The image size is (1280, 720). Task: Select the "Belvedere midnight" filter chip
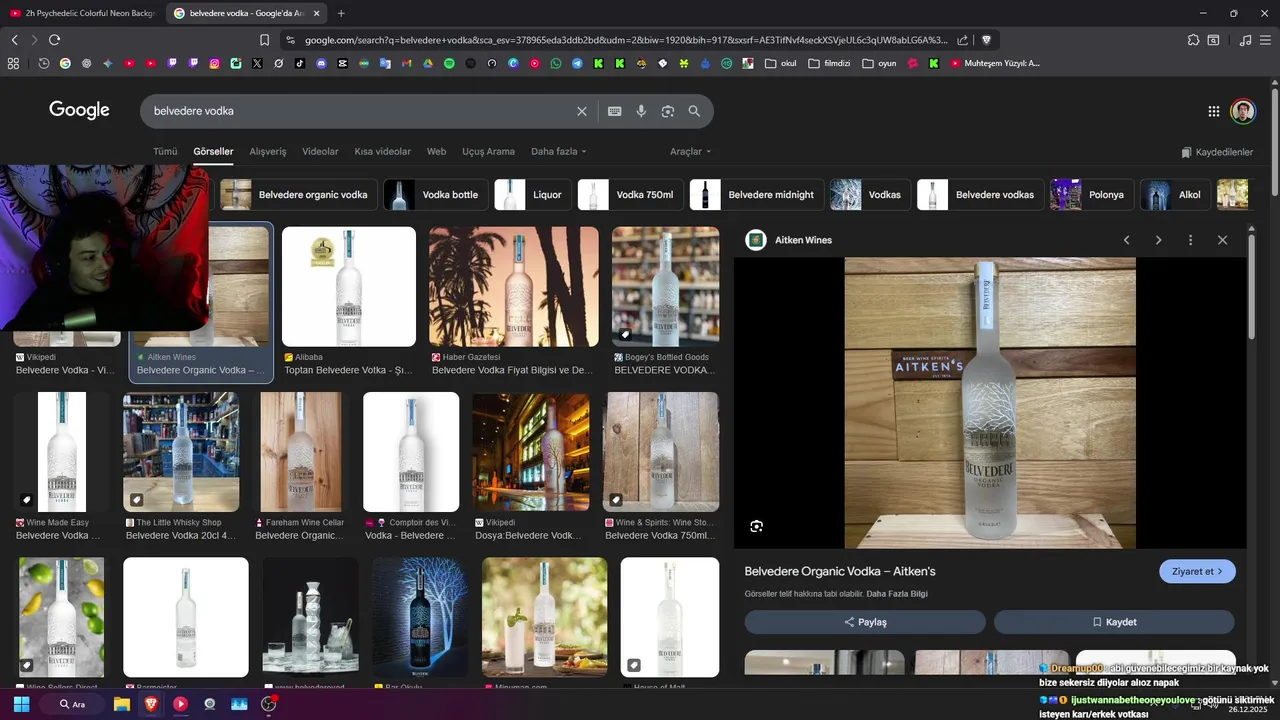pyautogui.click(x=756, y=195)
